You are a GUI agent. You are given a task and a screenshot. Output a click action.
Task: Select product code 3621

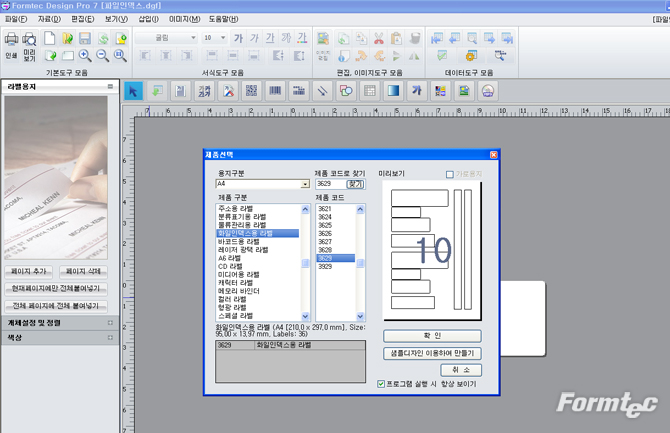click(325, 209)
